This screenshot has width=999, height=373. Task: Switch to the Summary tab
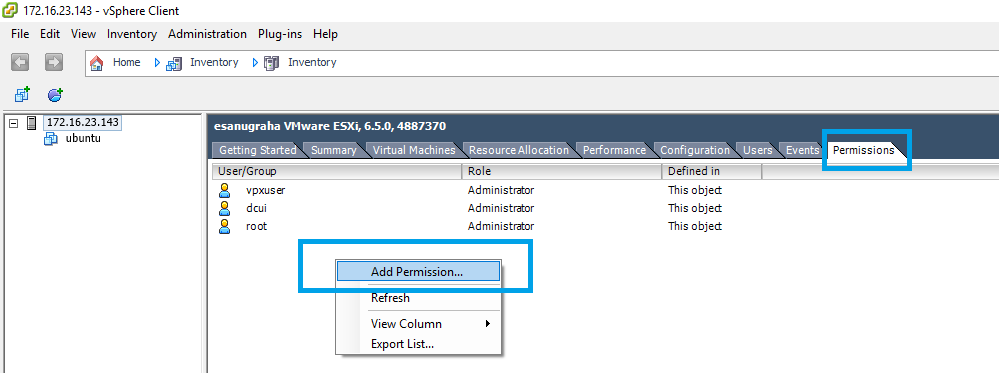tap(333, 150)
